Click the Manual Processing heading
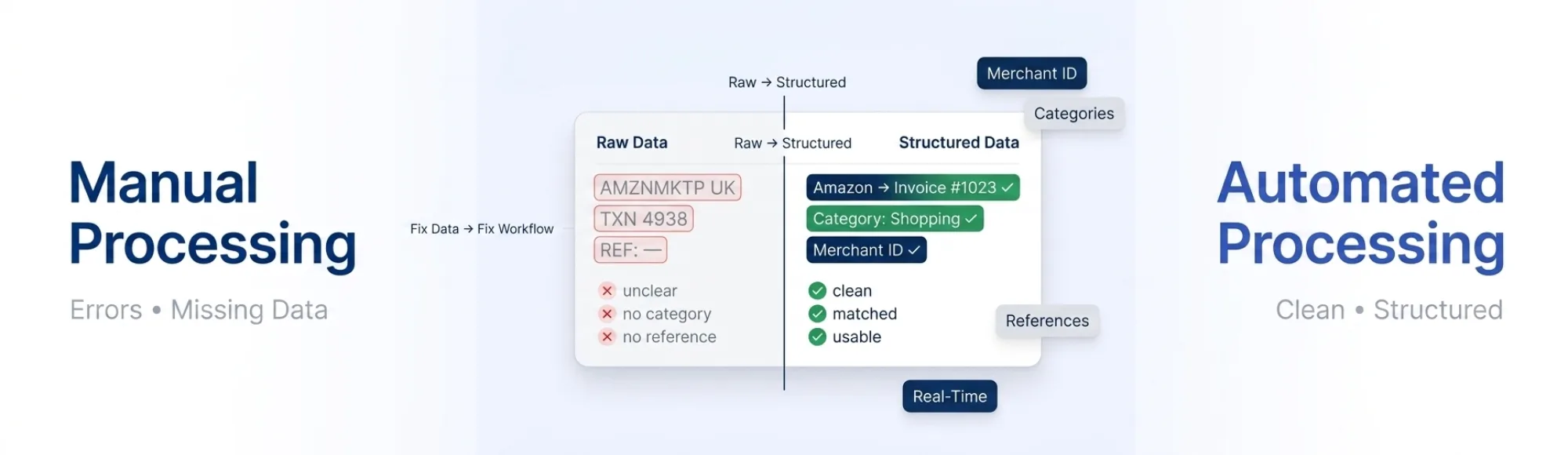 pyautogui.click(x=212, y=213)
